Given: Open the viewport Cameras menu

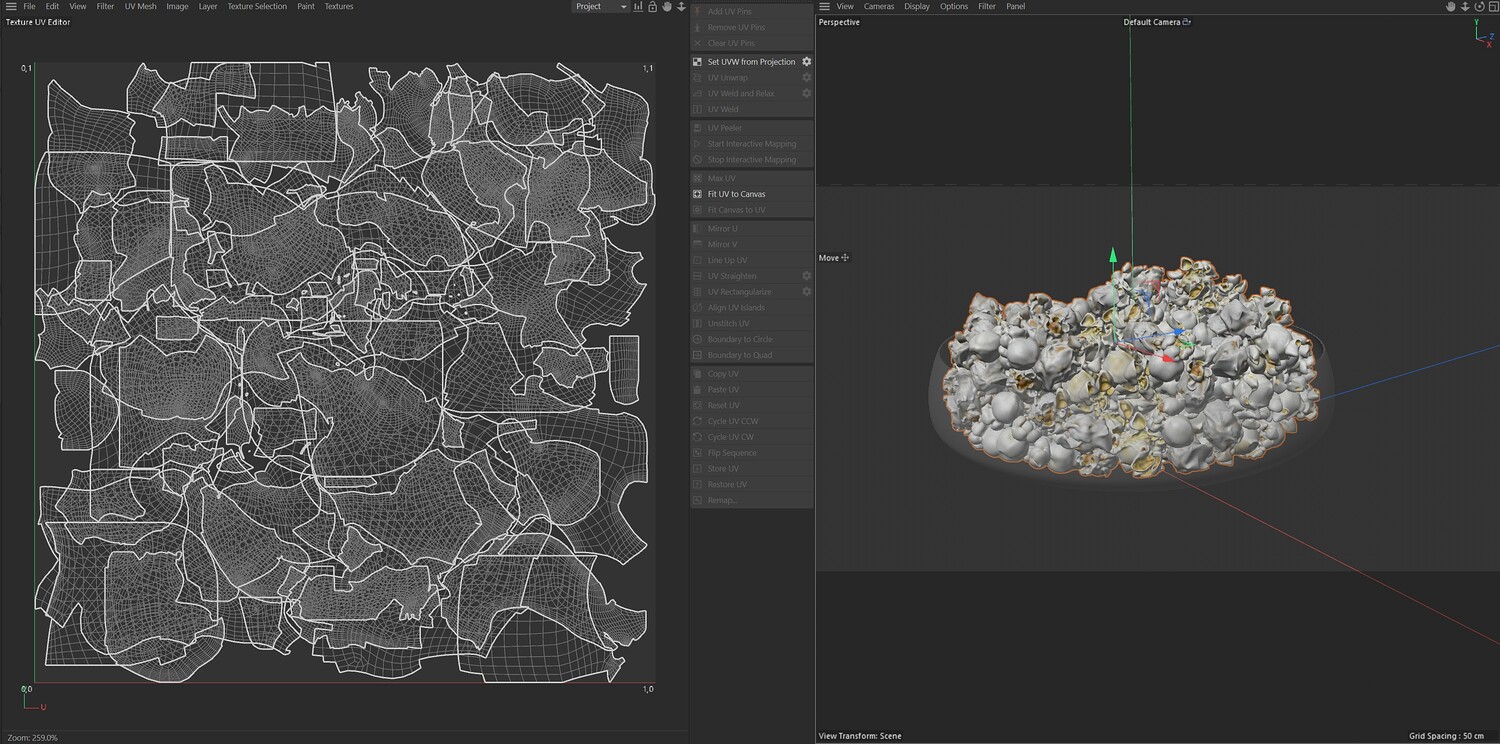Looking at the screenshot, I should 879,6.
